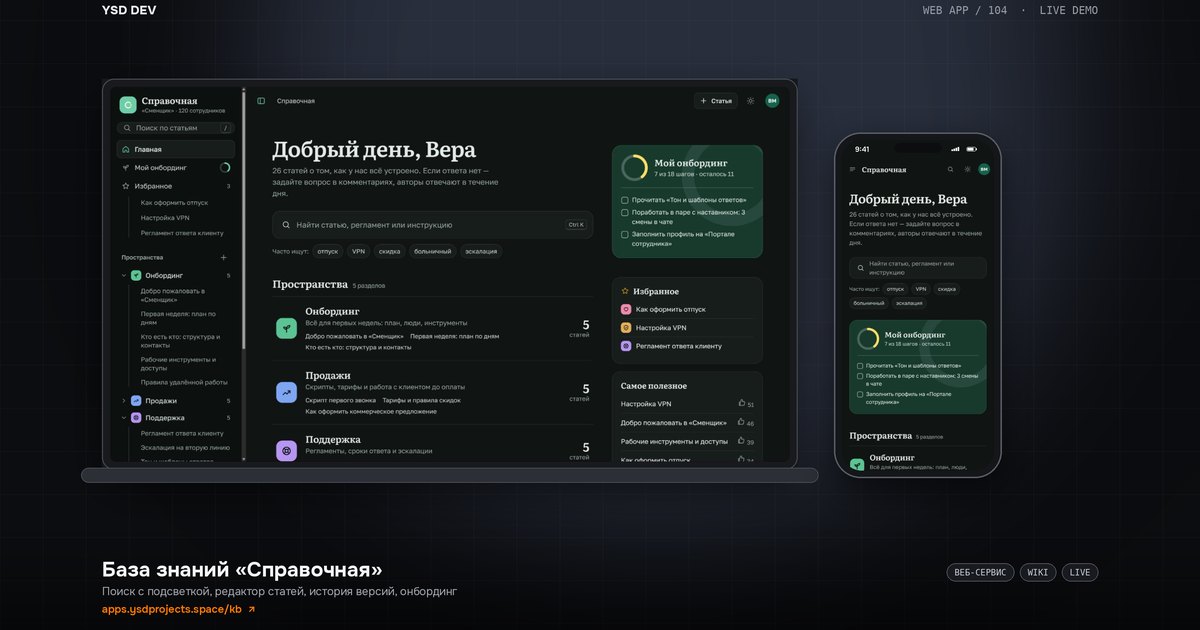1200x630 pixels.
Task: Click the star icon next to Избранное in the sidebar
Action: (126, 186)
